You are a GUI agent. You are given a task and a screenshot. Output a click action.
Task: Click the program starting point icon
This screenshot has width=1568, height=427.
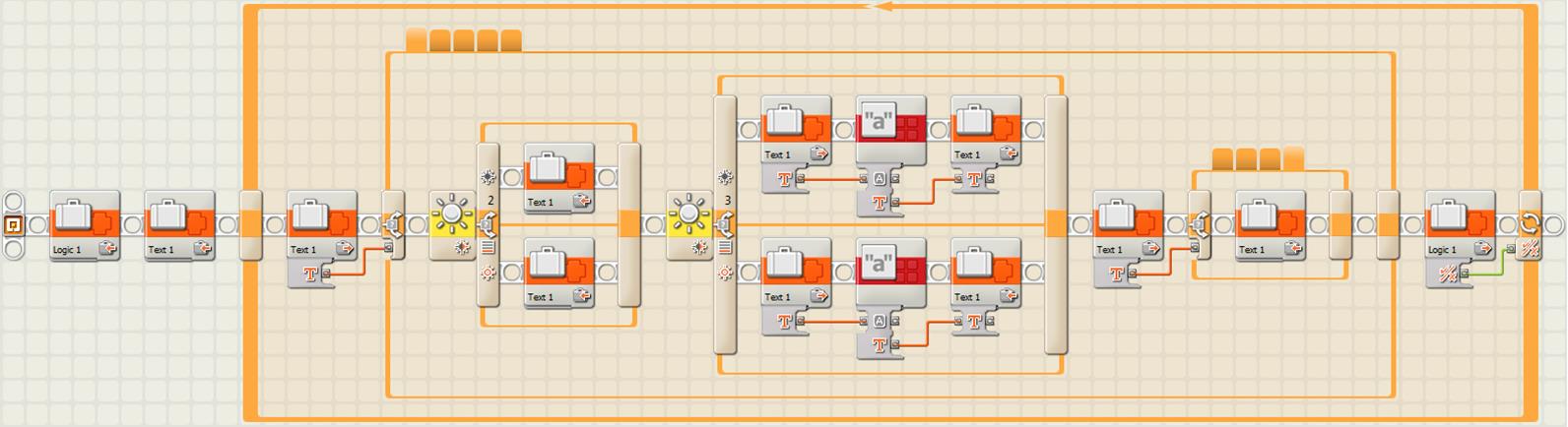(14, 225)
